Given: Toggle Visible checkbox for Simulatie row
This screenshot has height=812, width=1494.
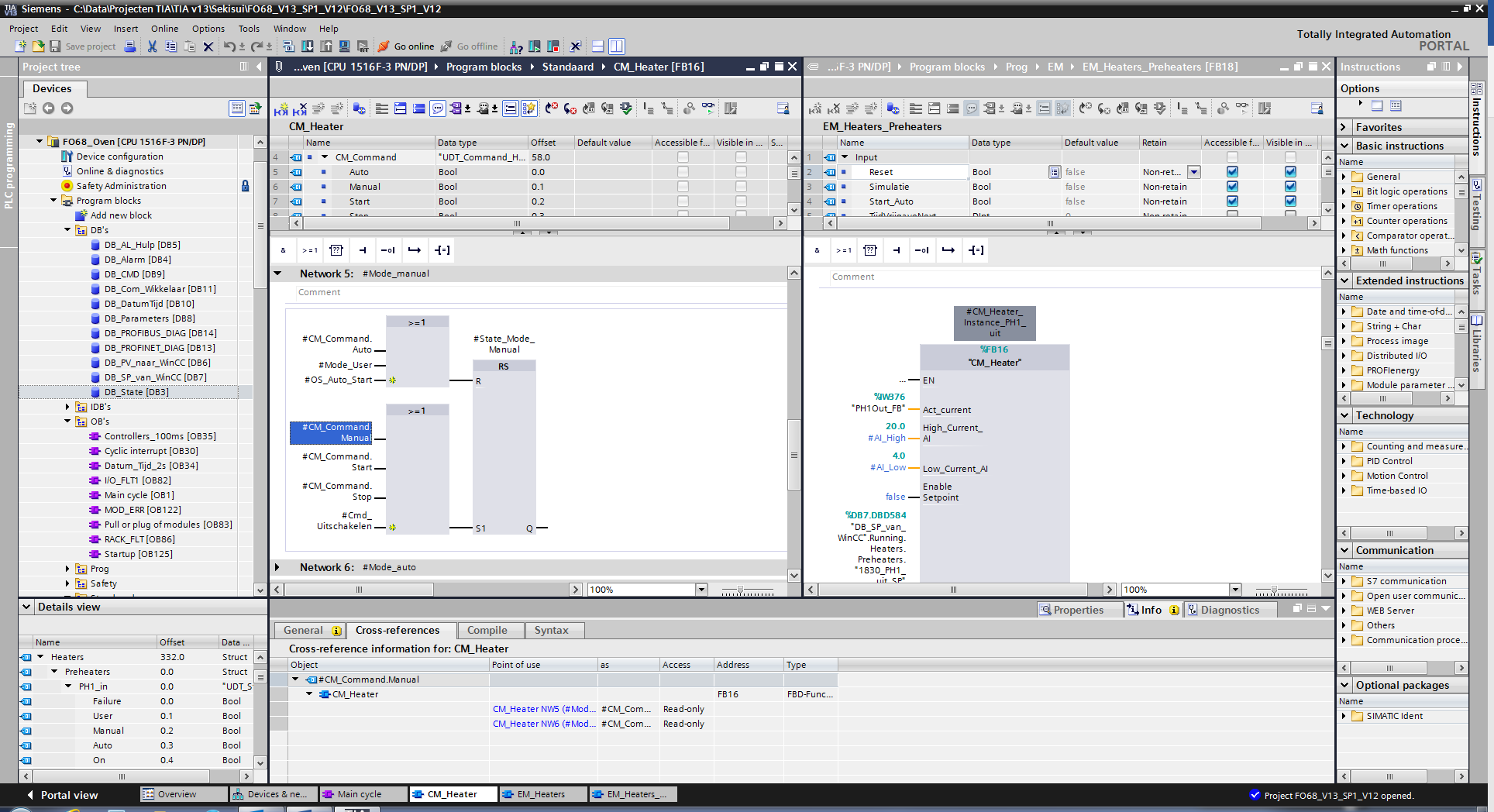Looking at the screenshot, I should point(1290,187).
